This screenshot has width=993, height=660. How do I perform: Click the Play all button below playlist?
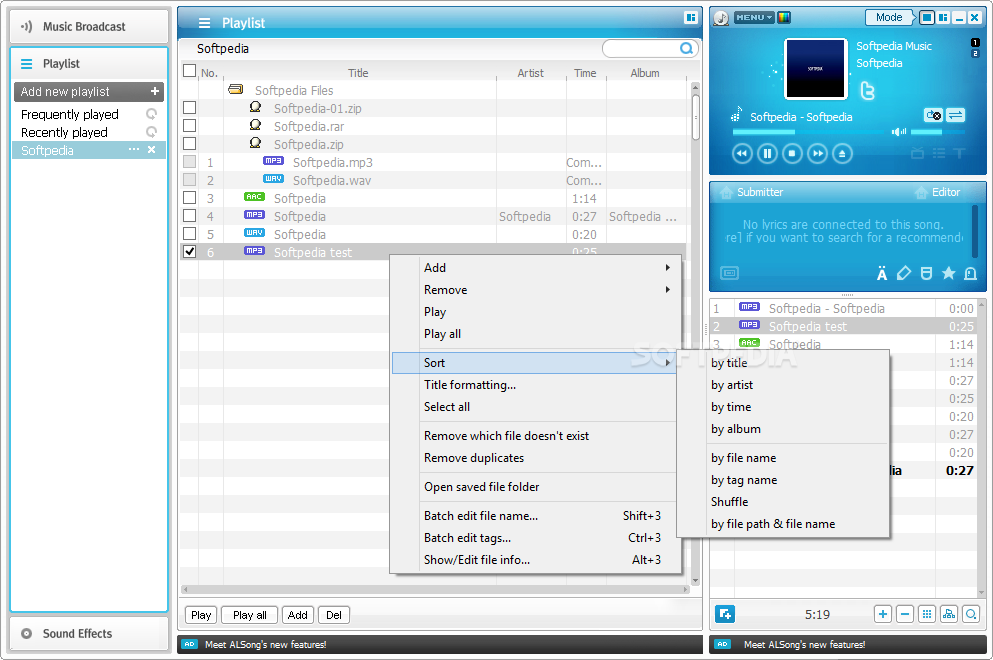pos(250,615)
